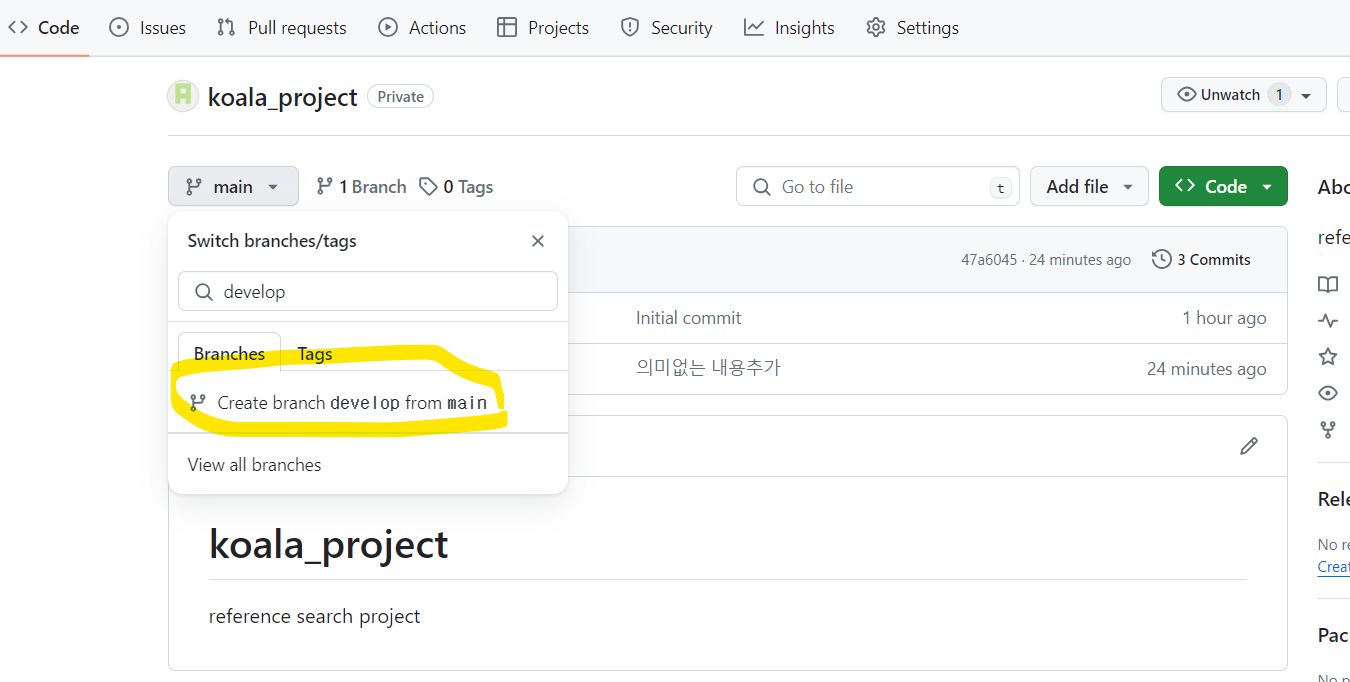
Task: Click the repository owner avatar
Action: pyautogui.click(x=183, y=95)
